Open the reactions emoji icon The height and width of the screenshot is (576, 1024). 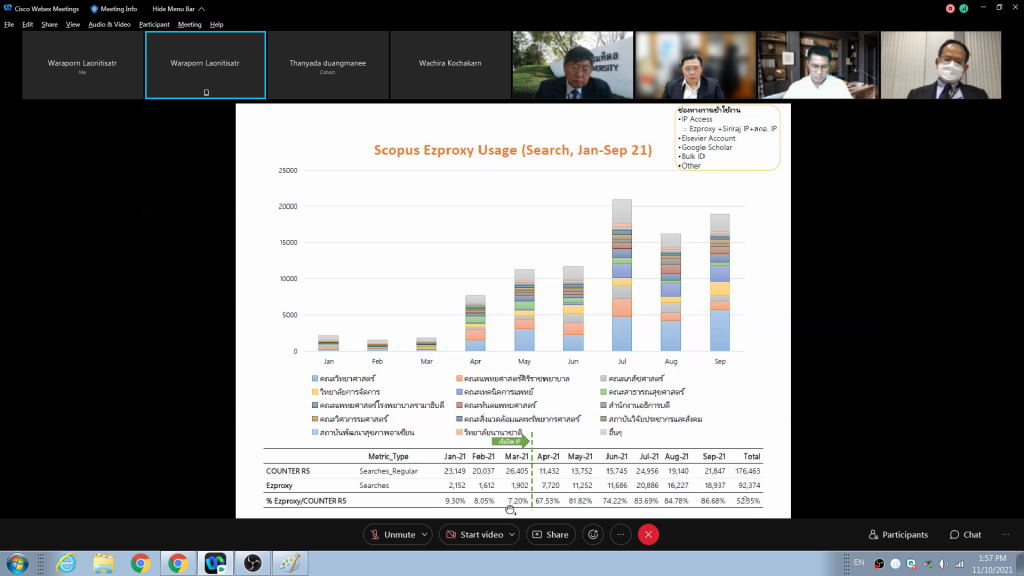(593, 535)
